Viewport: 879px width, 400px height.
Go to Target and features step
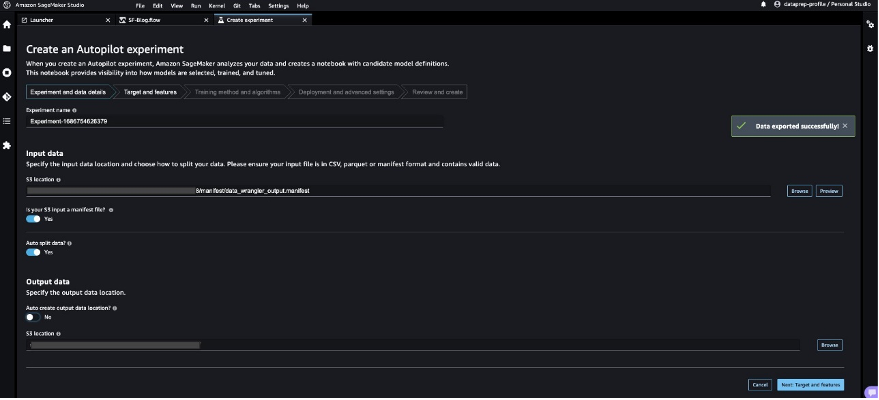(150, 92)
